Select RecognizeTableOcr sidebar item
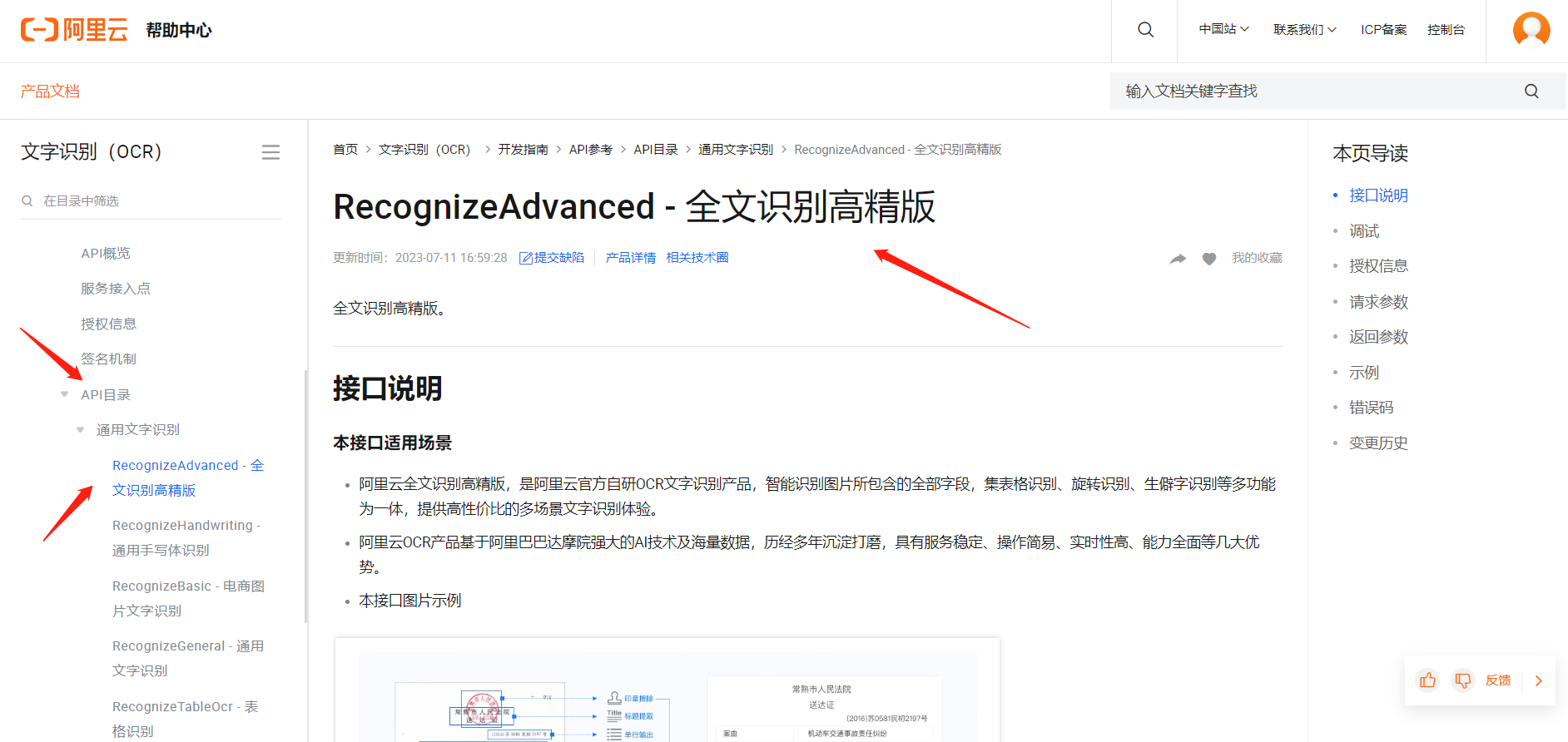1568x742 pixels. click(x=186, y=719)
